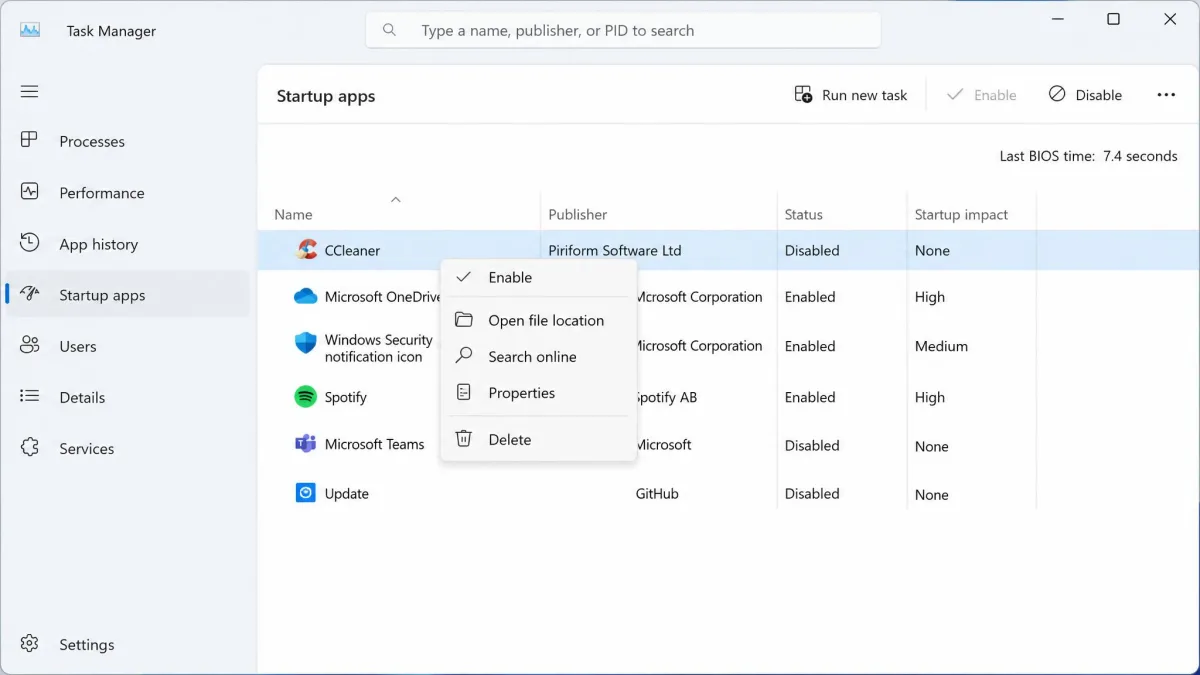Open the hamburger navigation menu
This screenshot has width=1200, height=675.
pos(29,91)
